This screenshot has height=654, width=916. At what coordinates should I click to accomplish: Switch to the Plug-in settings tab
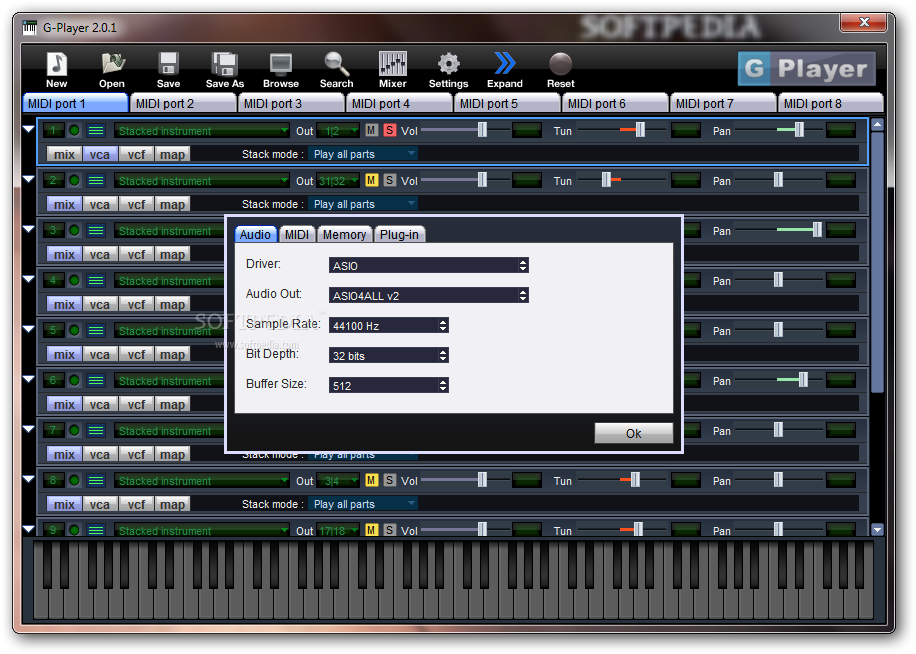click(x=400, y=234)
